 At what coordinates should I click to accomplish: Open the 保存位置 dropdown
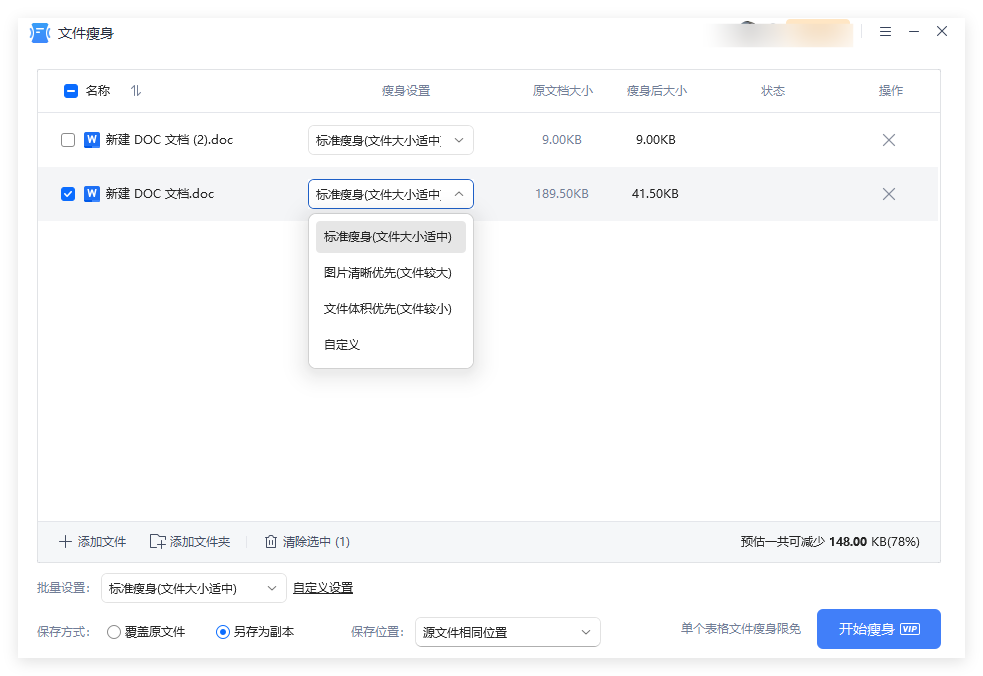pyautogui.click(x=507, y=632)
